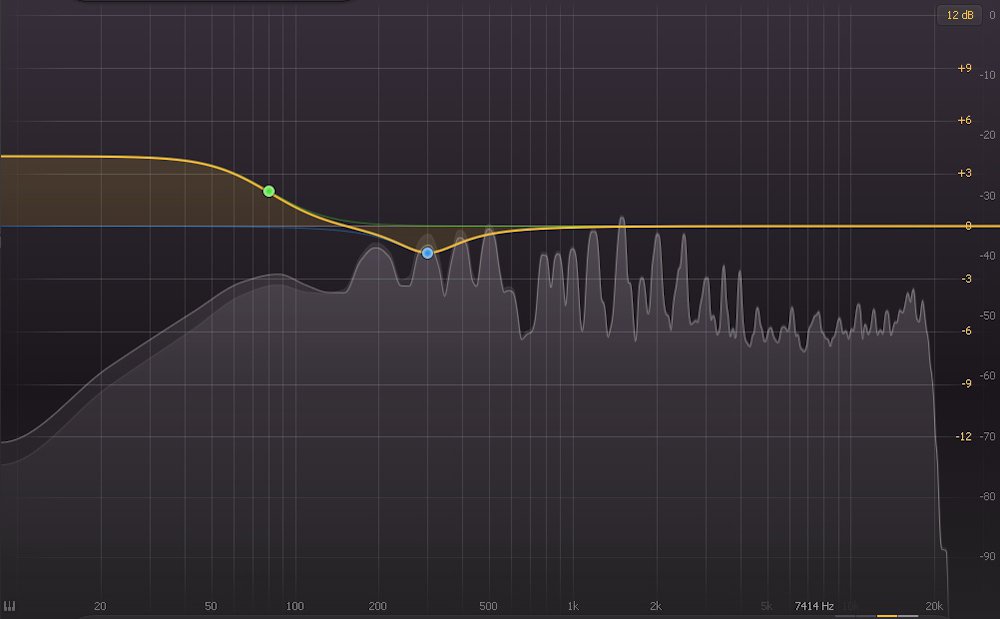1000x619 pixels.
Task: Click the 1k frequency scale label
Action: coord(572,605)
